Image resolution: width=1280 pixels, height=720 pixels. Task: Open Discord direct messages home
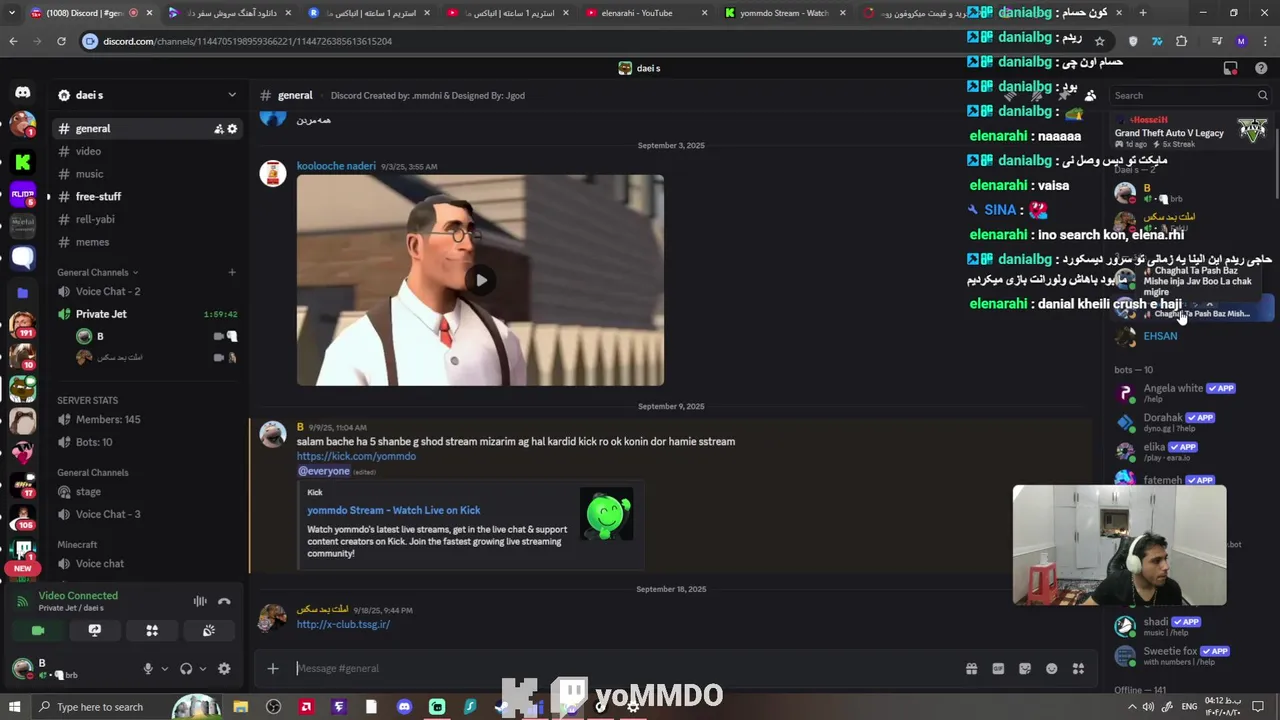coord(22,93)
